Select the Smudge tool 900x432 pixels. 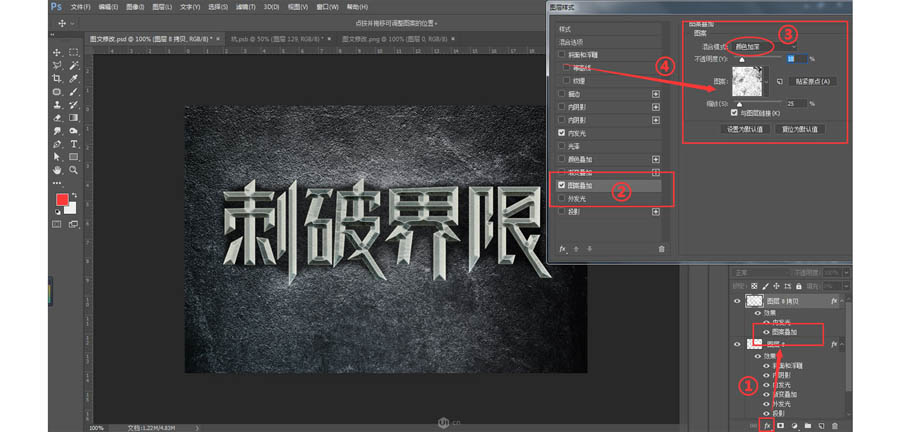(57, 131)
